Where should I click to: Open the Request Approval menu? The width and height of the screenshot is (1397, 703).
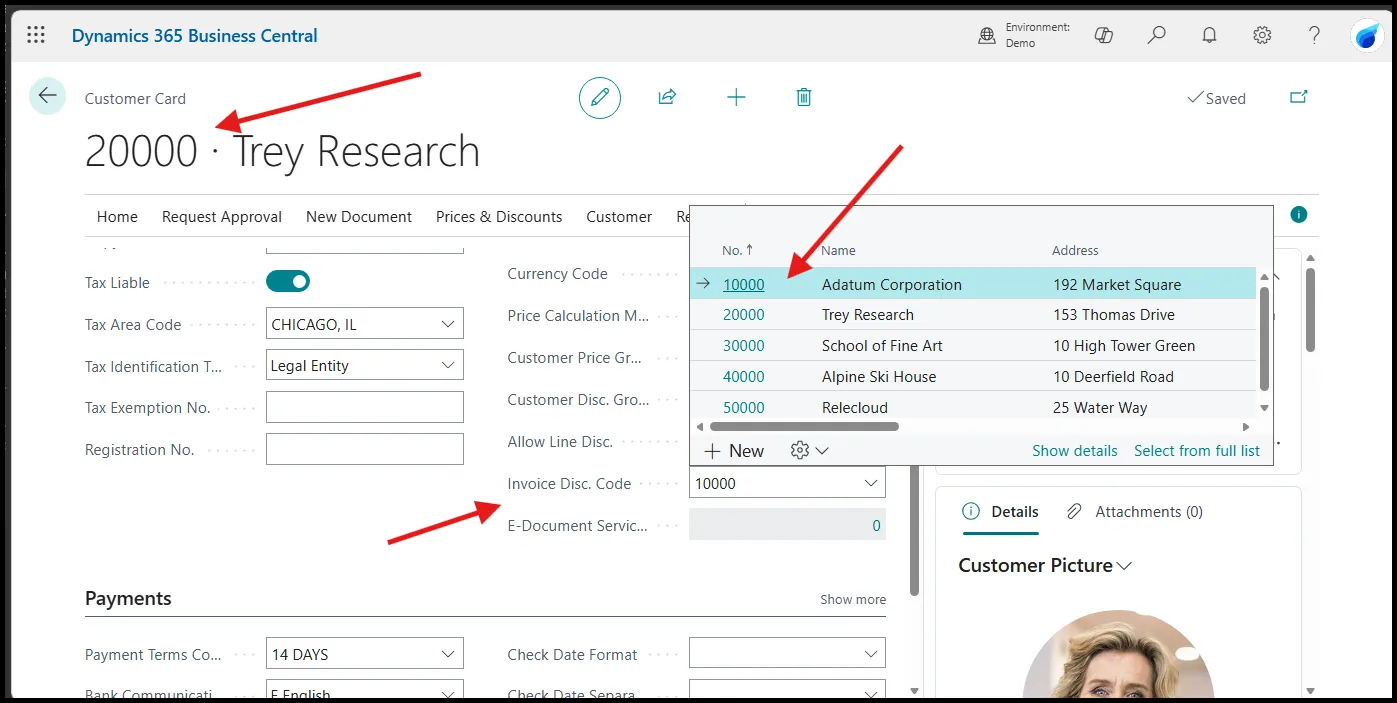222,216
